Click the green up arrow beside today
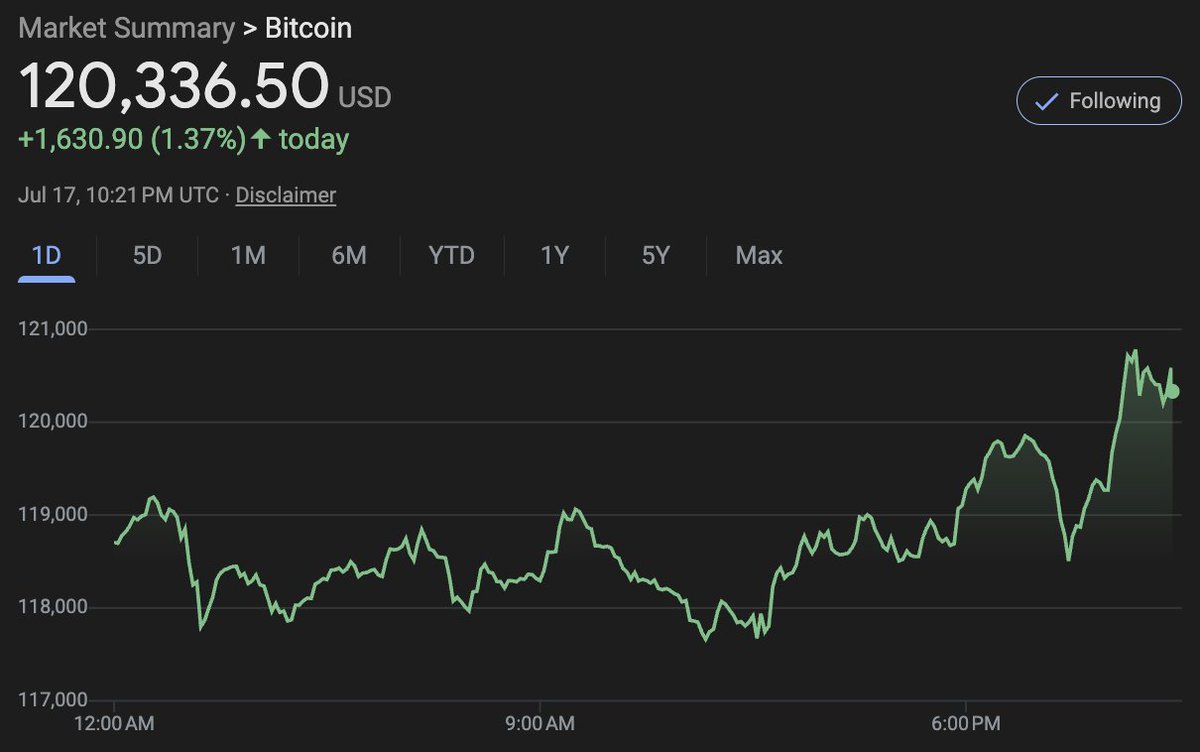The image size is (1200, 752). (261, 139)
